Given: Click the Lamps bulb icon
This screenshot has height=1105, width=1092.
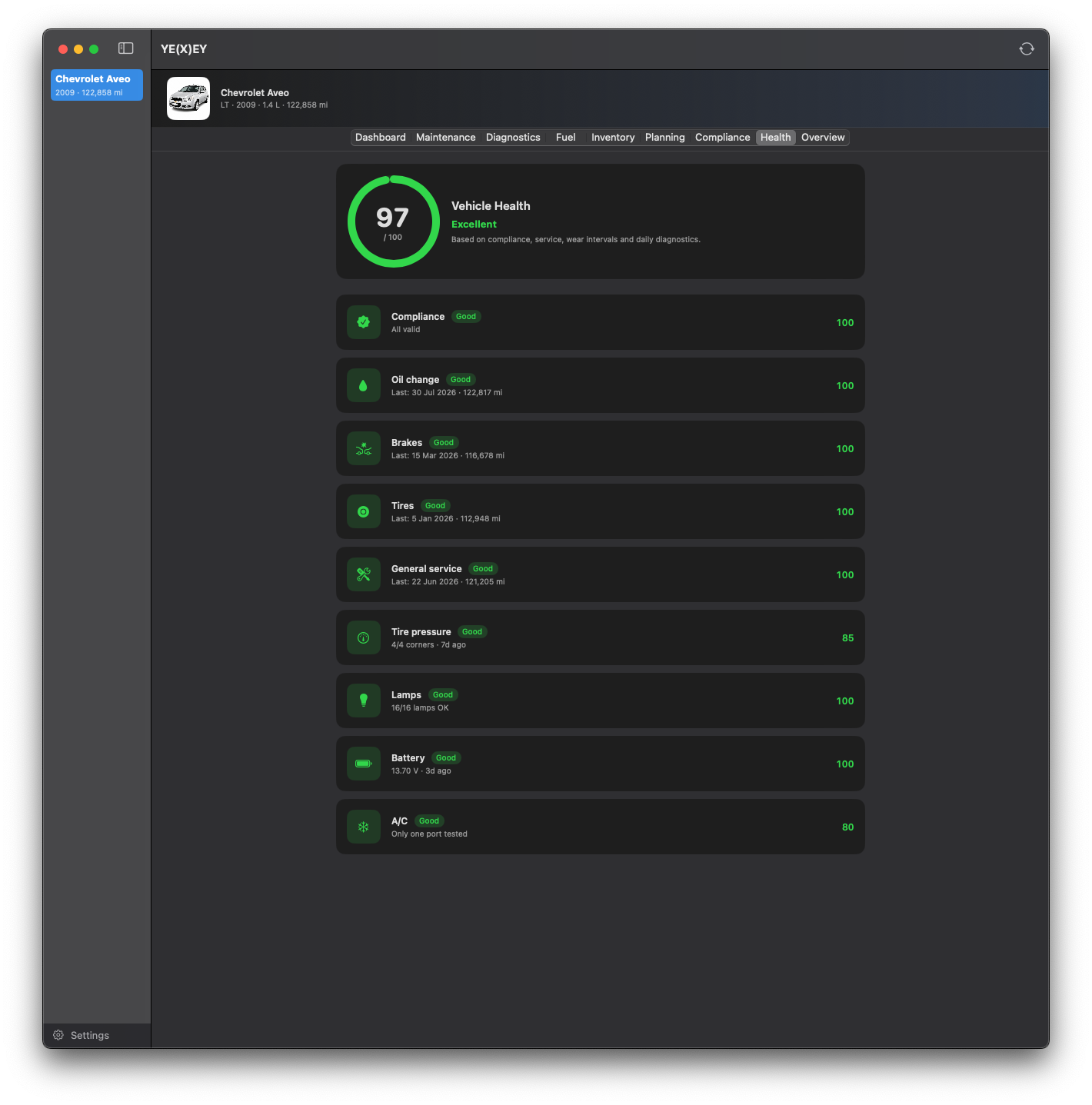Looking at the screenshot, I should (x=364, y=701).
